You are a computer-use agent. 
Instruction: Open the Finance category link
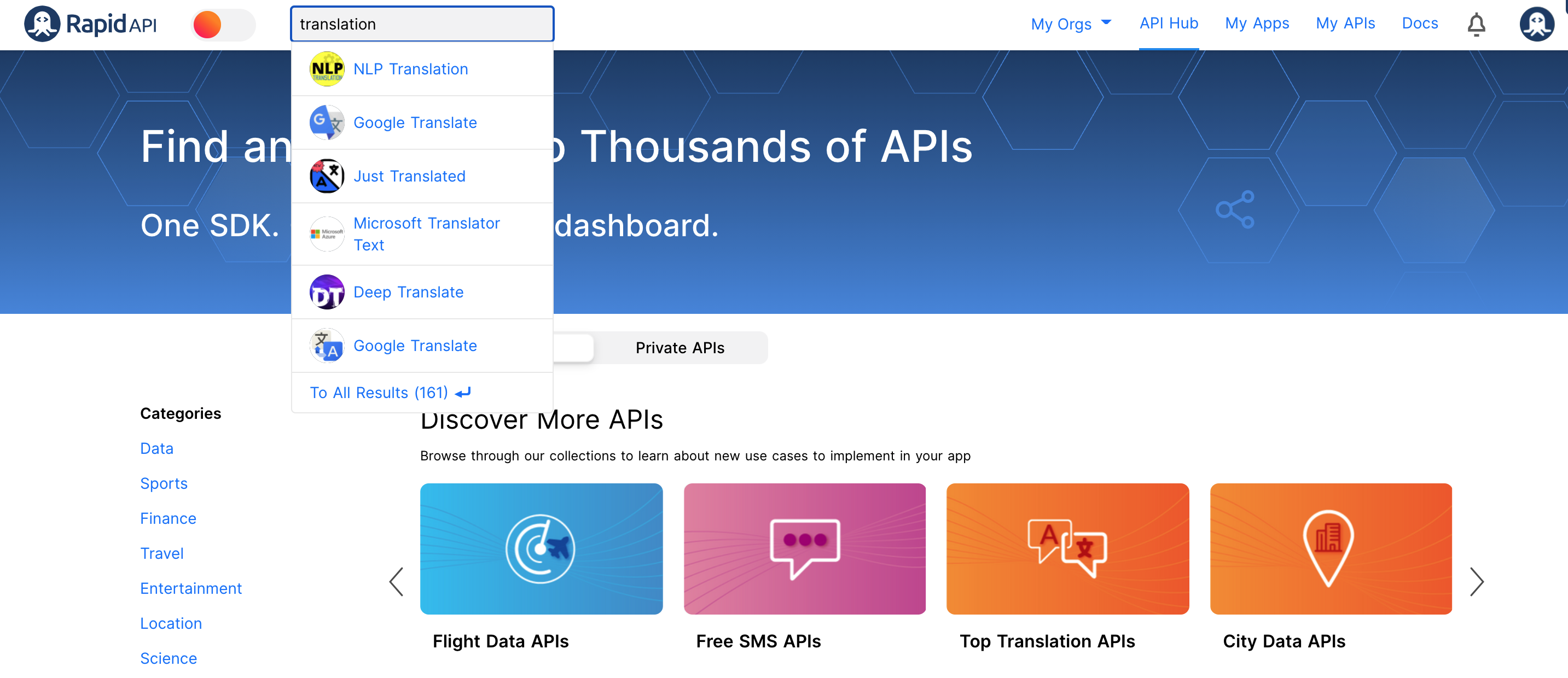[168, 519]
